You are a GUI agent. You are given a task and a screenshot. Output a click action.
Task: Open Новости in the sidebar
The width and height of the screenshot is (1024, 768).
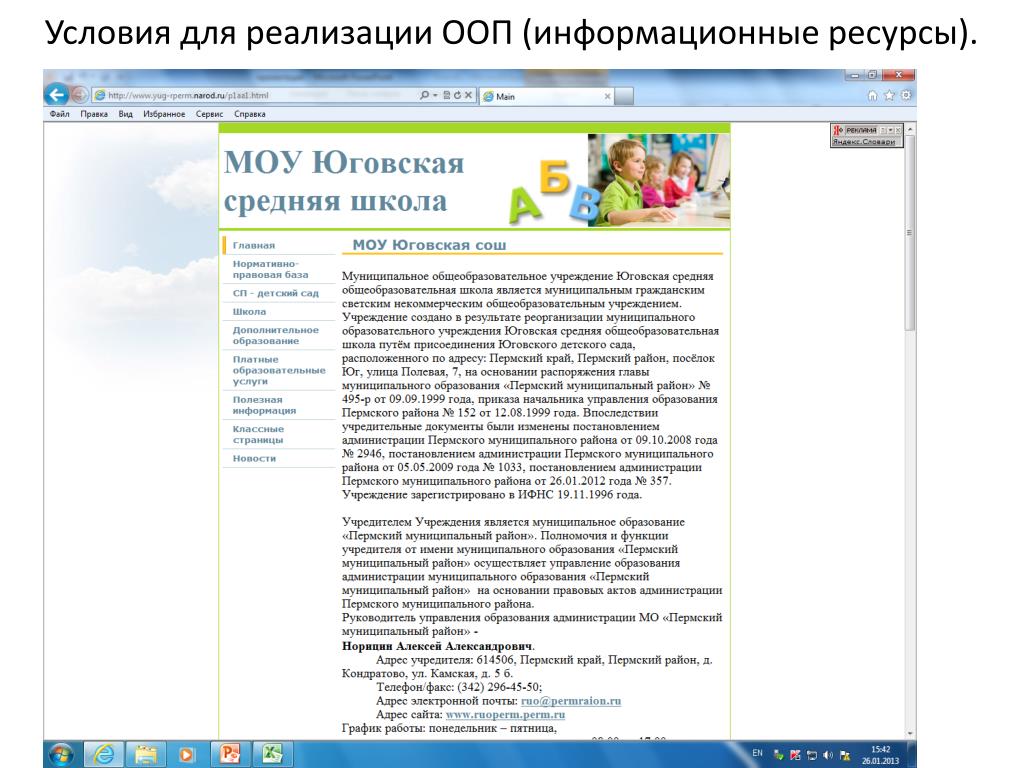(255, 458)
